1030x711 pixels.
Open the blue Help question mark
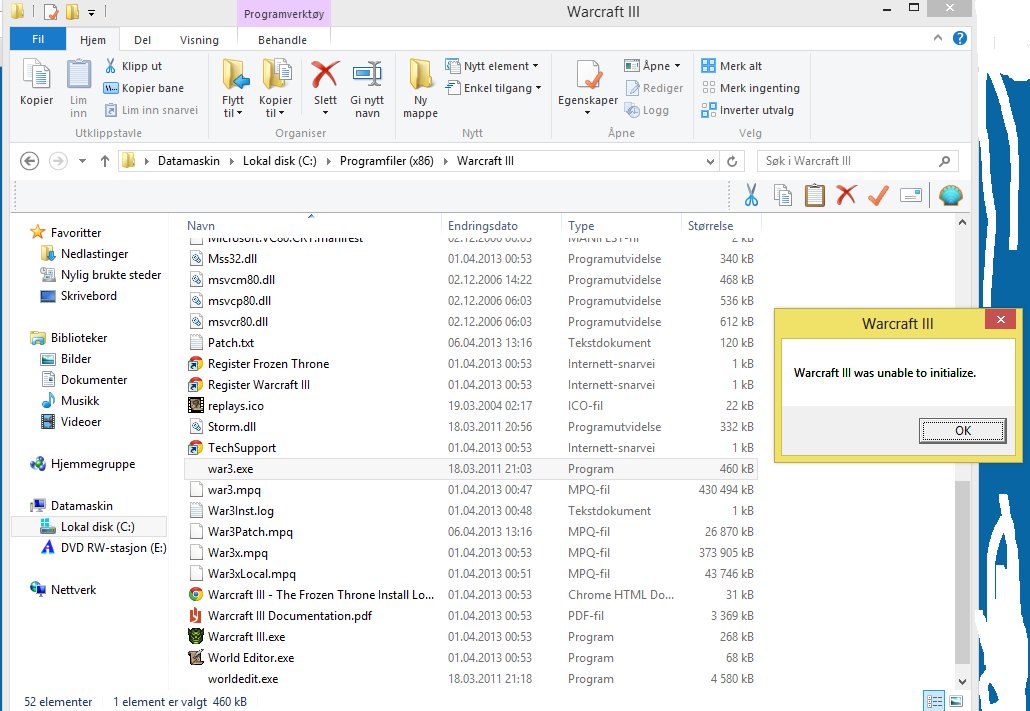pyautogui.click(x=960, y=38)
